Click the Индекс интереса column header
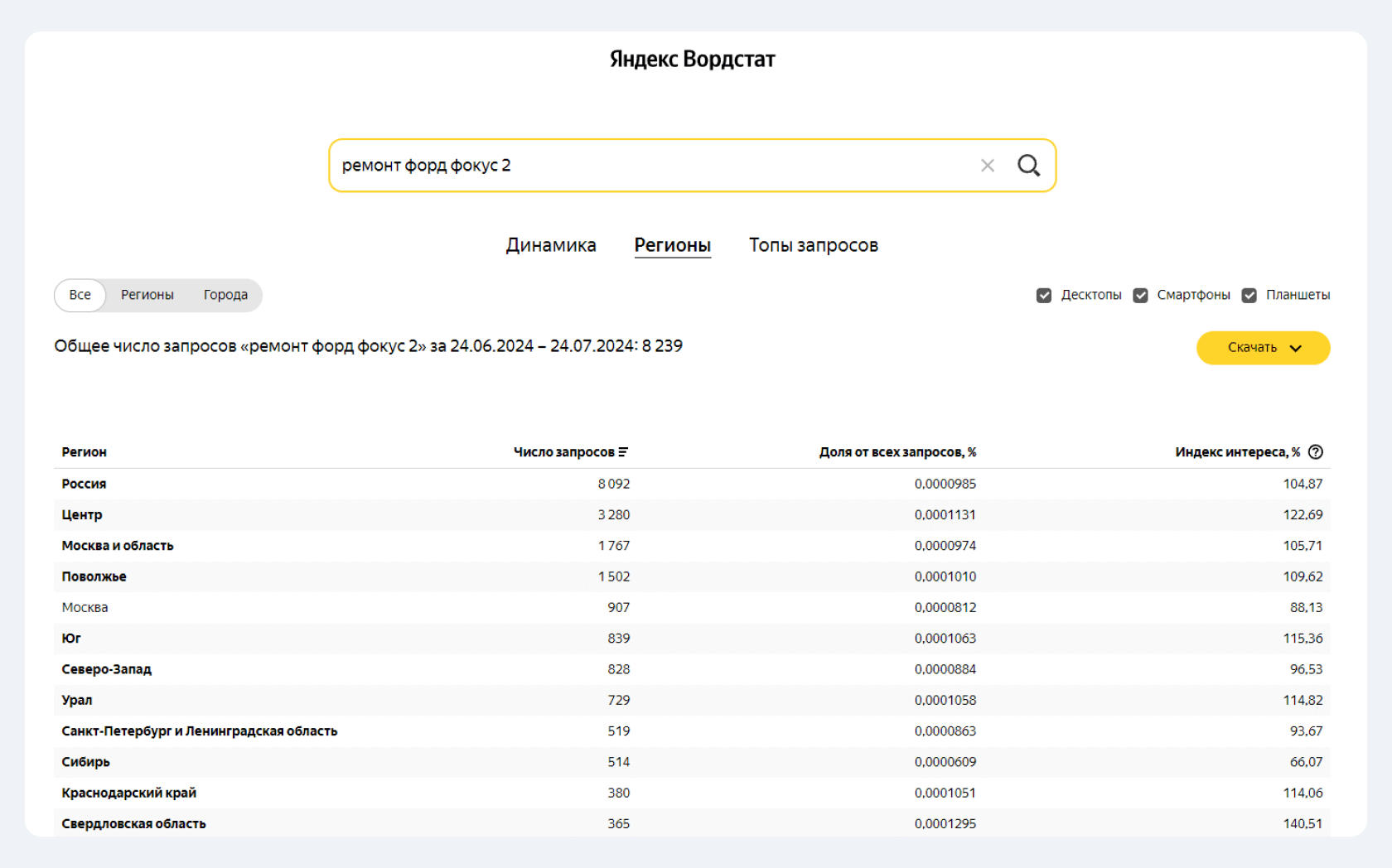This screenshot has width=1392, height=868. point(1237,452)
